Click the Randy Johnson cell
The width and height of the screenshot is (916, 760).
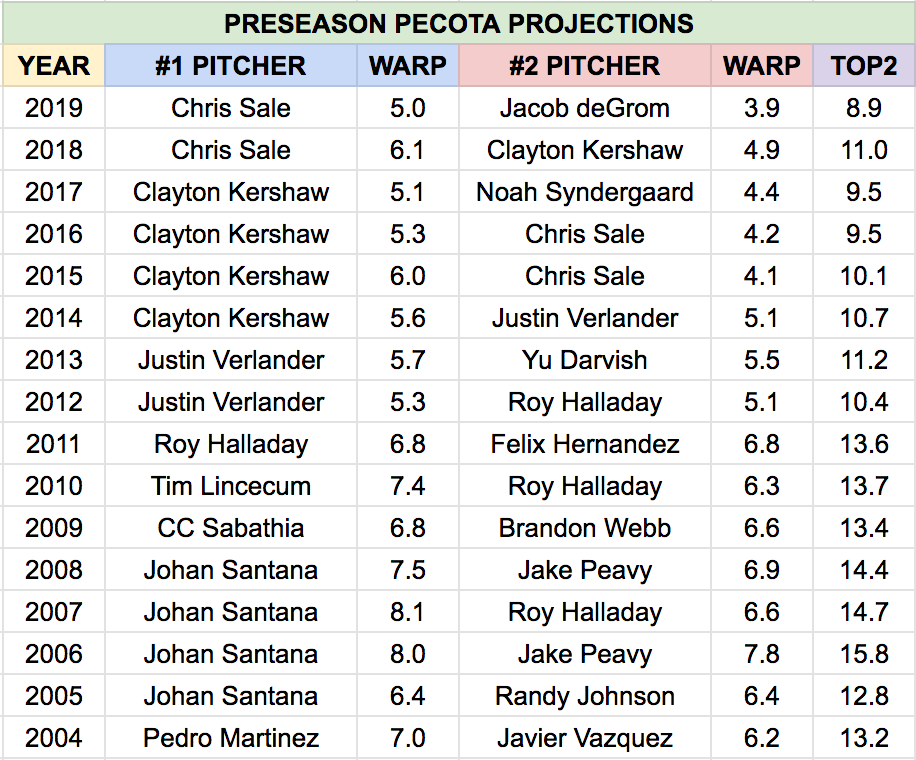pos(585,696)
